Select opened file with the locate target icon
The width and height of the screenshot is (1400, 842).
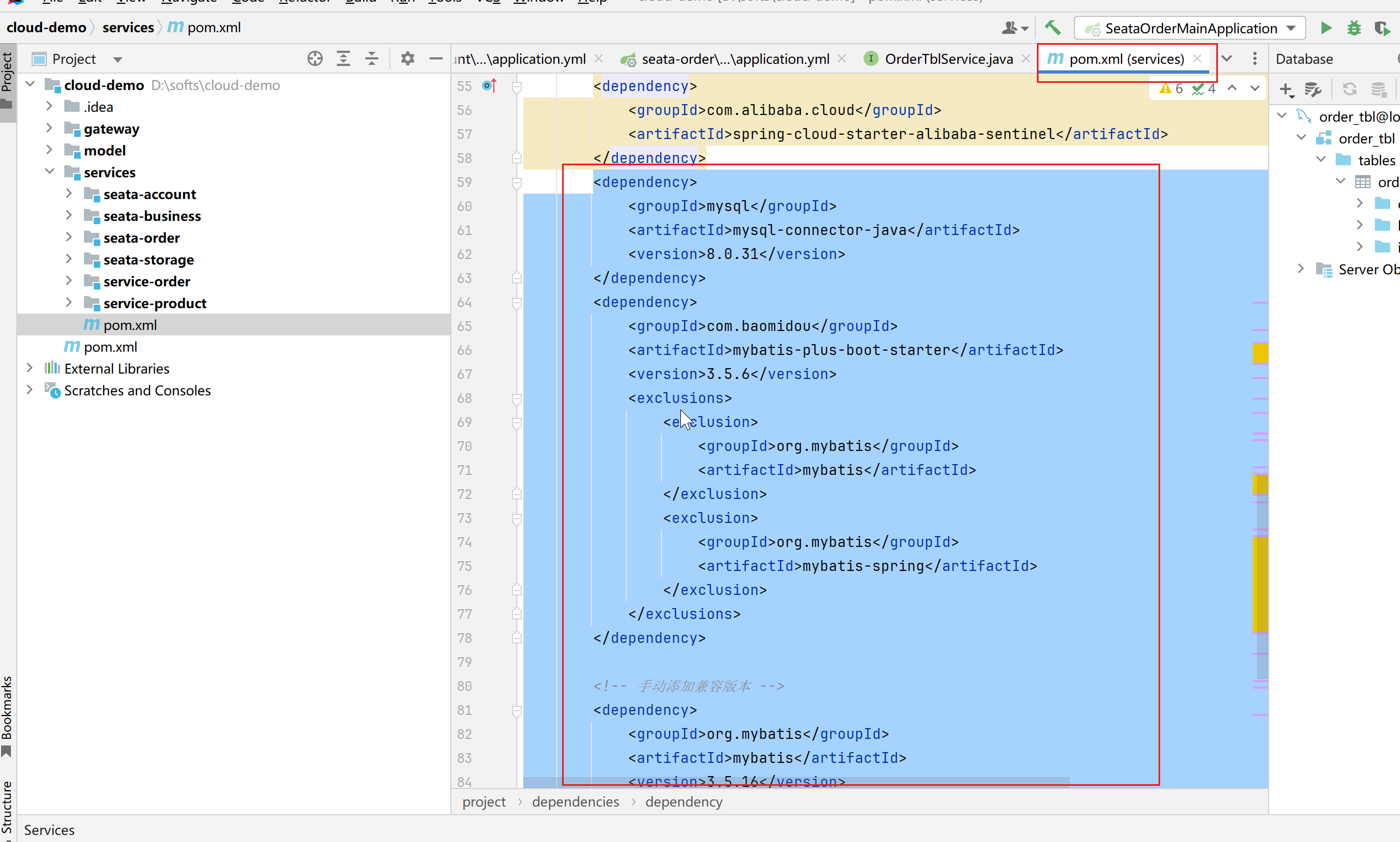pos(315,58)
